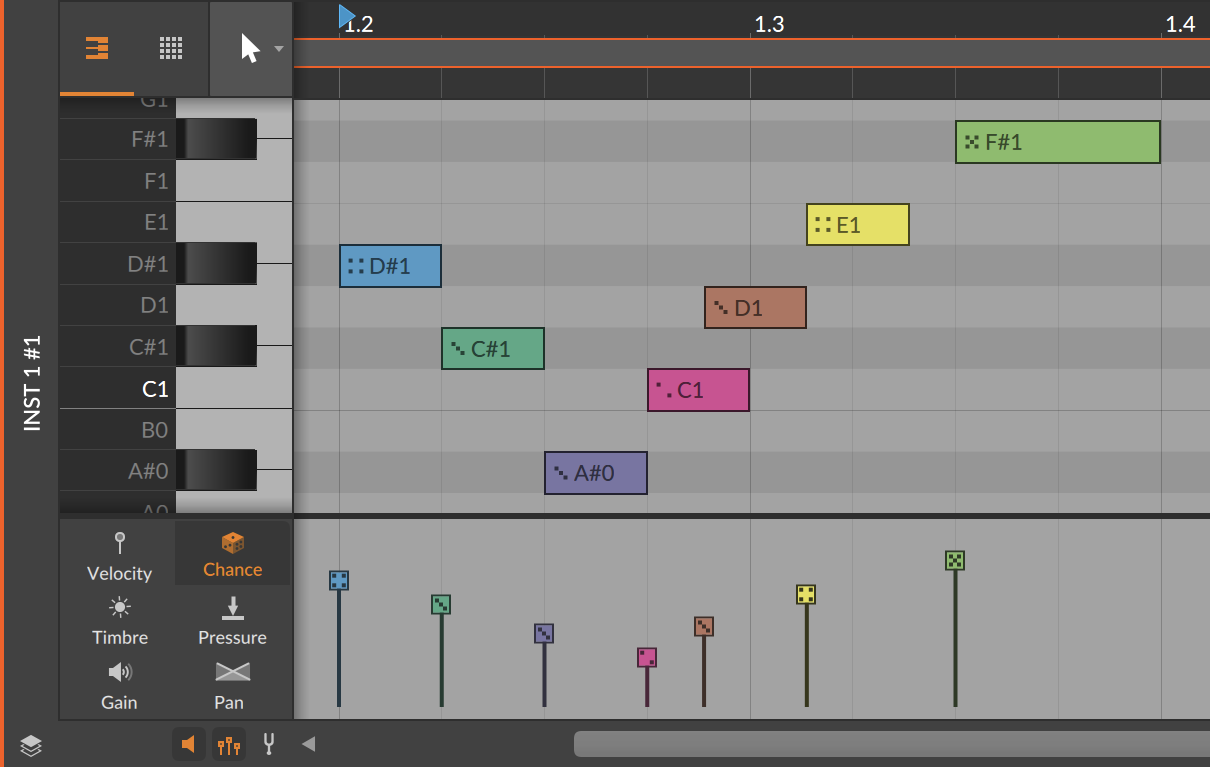Click the layers icon in bottom-left corner
1210x767 pixels.
(x=30, y=746)
